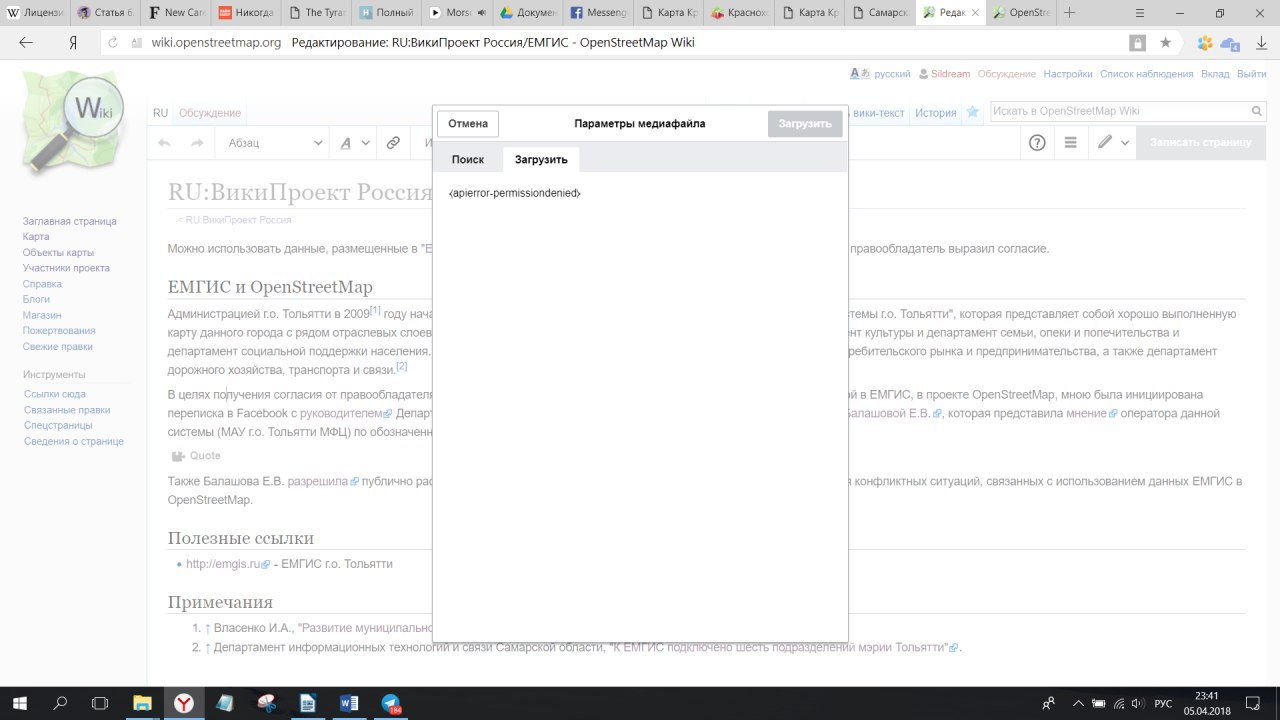This screenshot has width=1280, height=720.
Task: Click the disabled Загрузить button in dialog header
Action: (805, 124)
